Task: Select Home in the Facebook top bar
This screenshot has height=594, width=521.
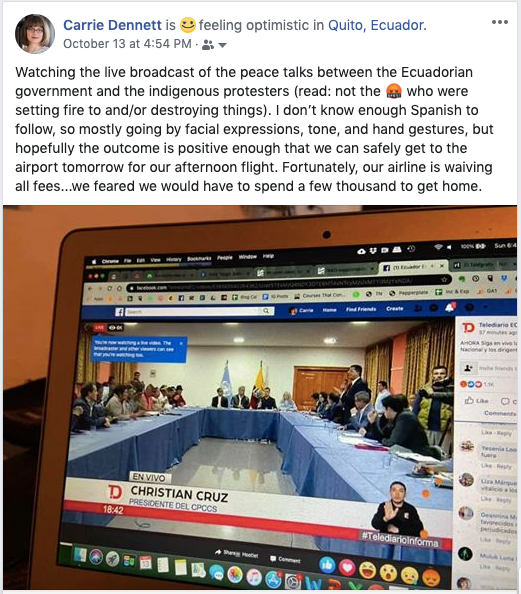Action: pyautogui.click(x=329, y=310)
